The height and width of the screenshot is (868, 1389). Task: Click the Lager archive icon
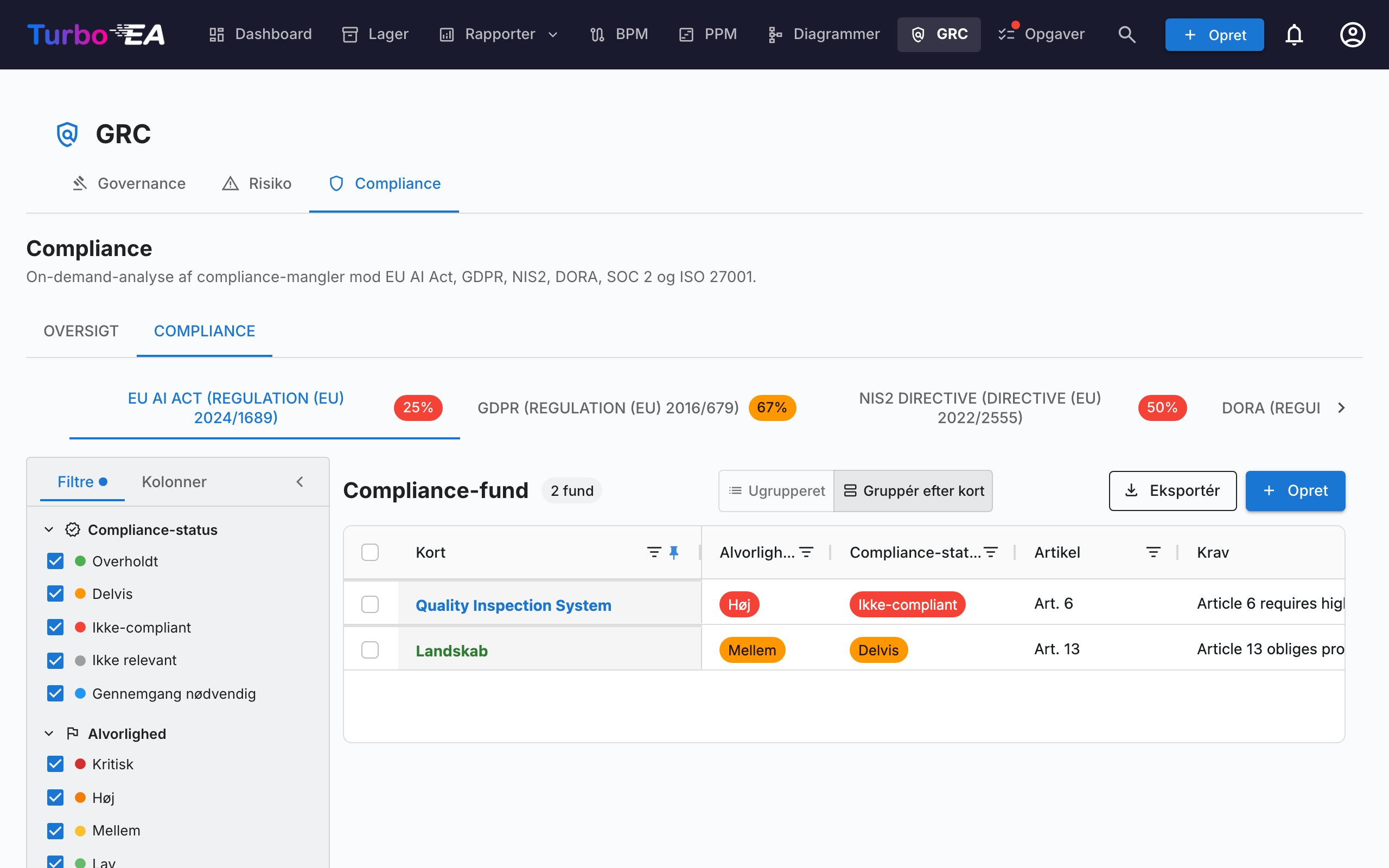[350, 34]
